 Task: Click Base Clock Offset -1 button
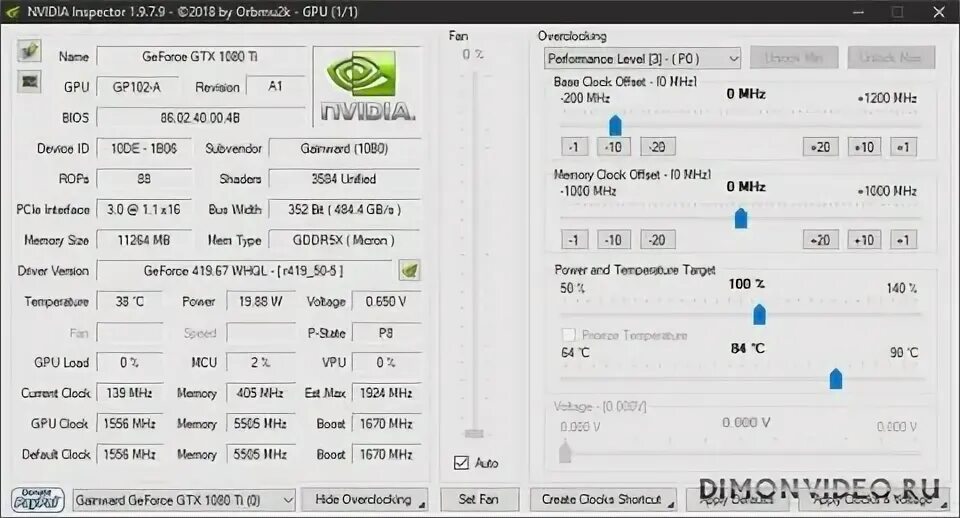pyautogui.click(x=574, y=147)
